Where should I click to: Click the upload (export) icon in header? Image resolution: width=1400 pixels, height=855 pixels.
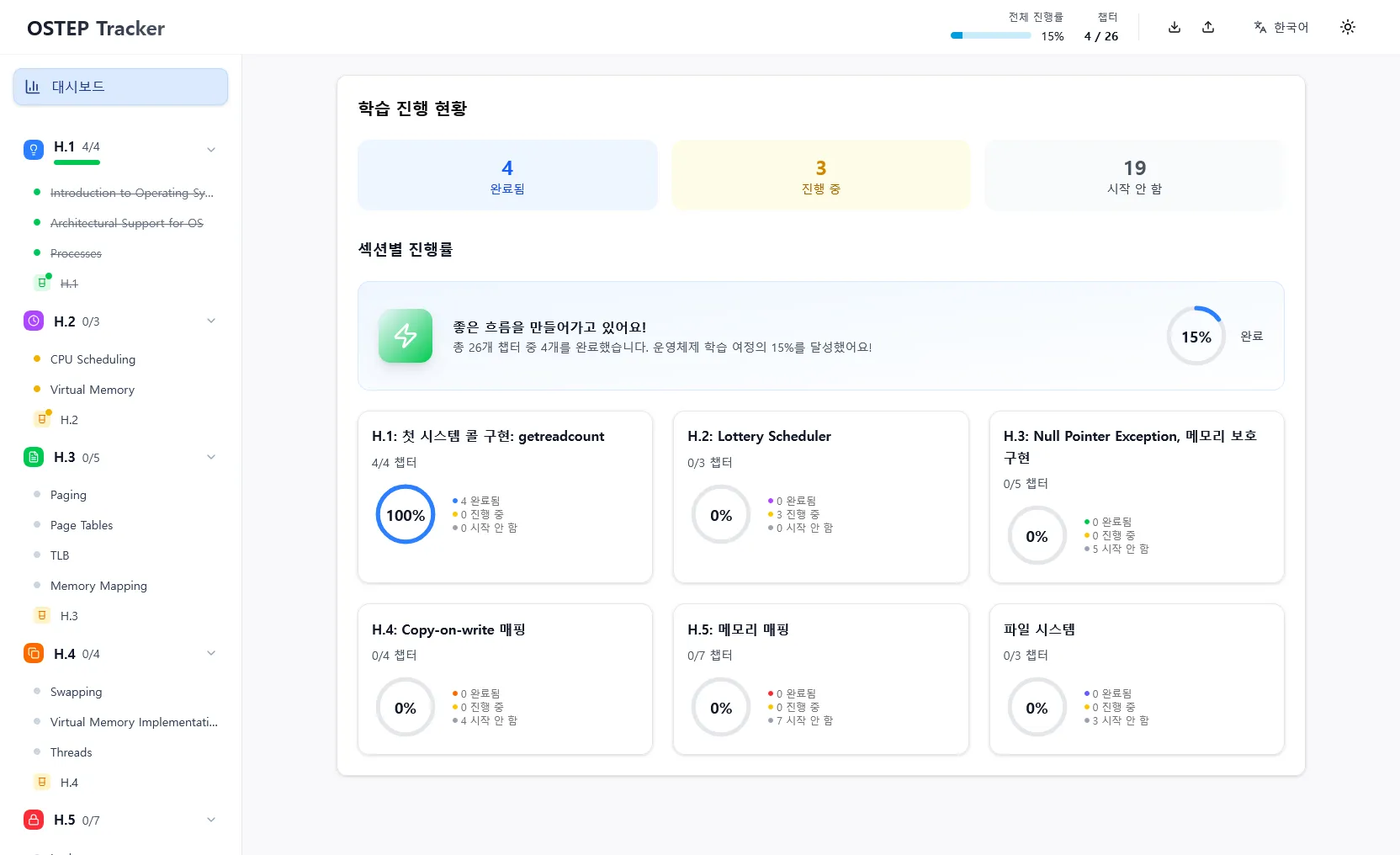coord(1208,27)
